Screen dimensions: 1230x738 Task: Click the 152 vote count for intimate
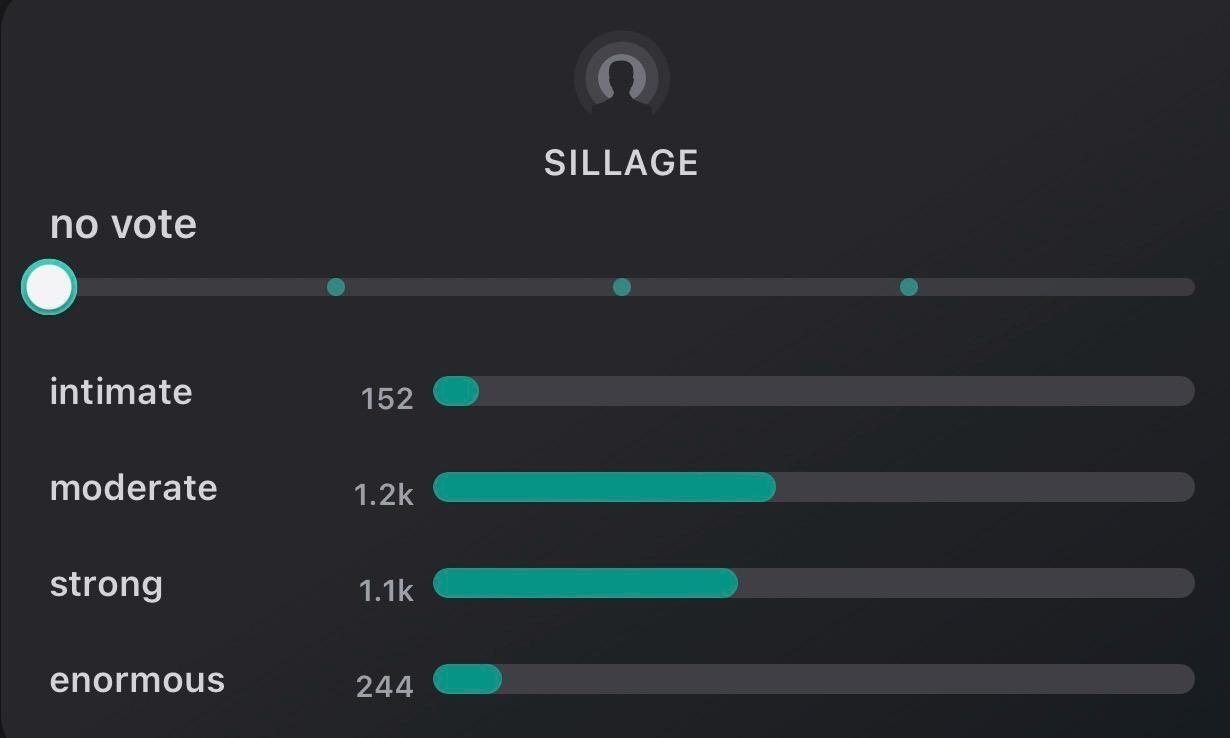pos(387,399)
